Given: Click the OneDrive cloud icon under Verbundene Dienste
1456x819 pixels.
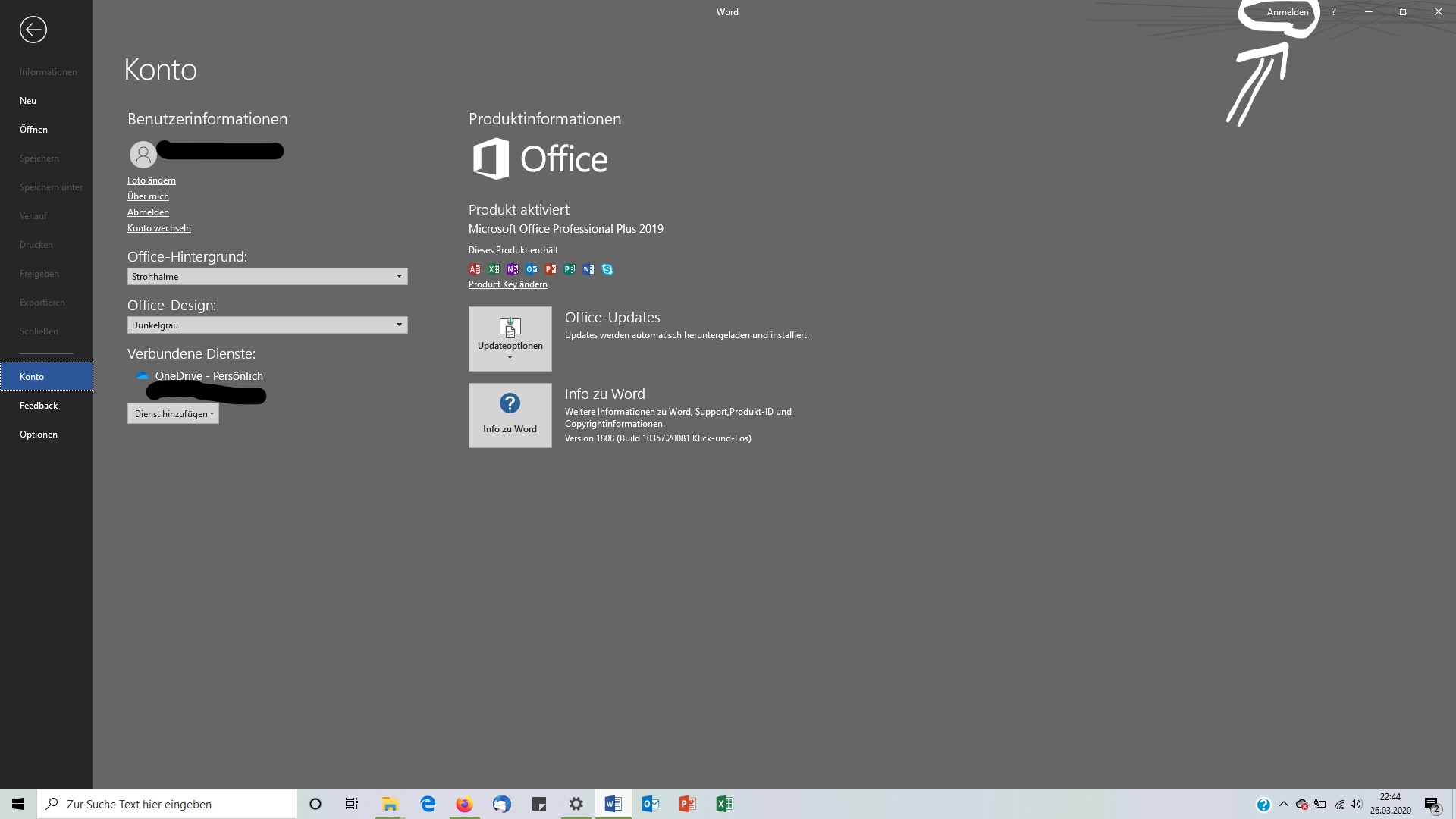Looking at the screenshot, I should 143,376.
